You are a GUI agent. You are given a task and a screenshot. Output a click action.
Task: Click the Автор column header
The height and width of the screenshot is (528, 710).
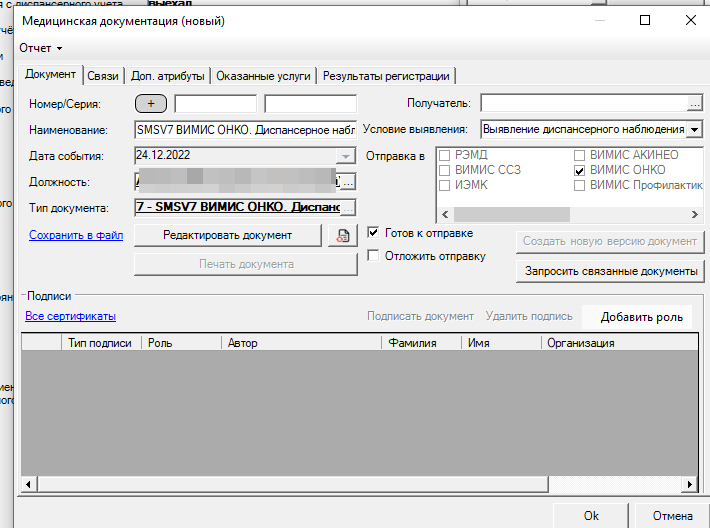pos(302,343)
